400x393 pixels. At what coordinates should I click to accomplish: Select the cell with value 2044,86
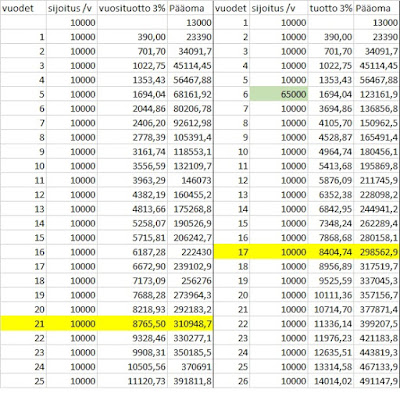pos(133,109)
